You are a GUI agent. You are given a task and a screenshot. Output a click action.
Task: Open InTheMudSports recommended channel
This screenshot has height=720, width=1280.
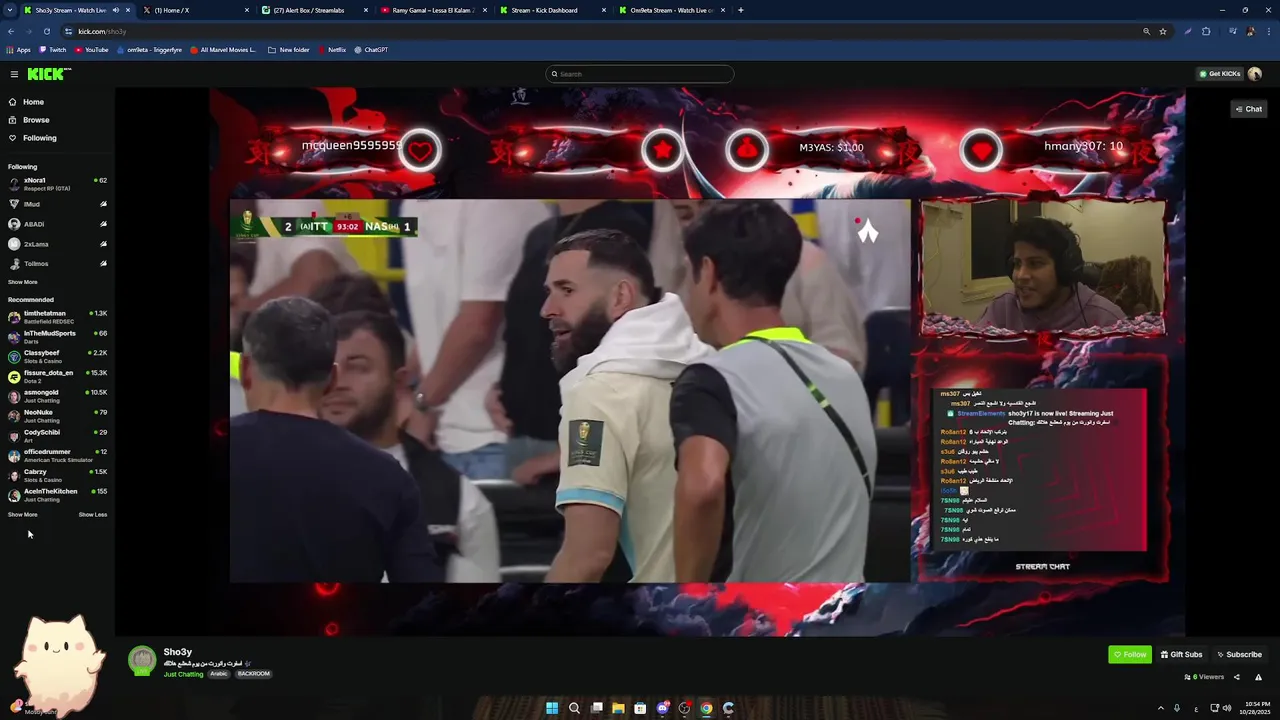(x=57, y=337)
